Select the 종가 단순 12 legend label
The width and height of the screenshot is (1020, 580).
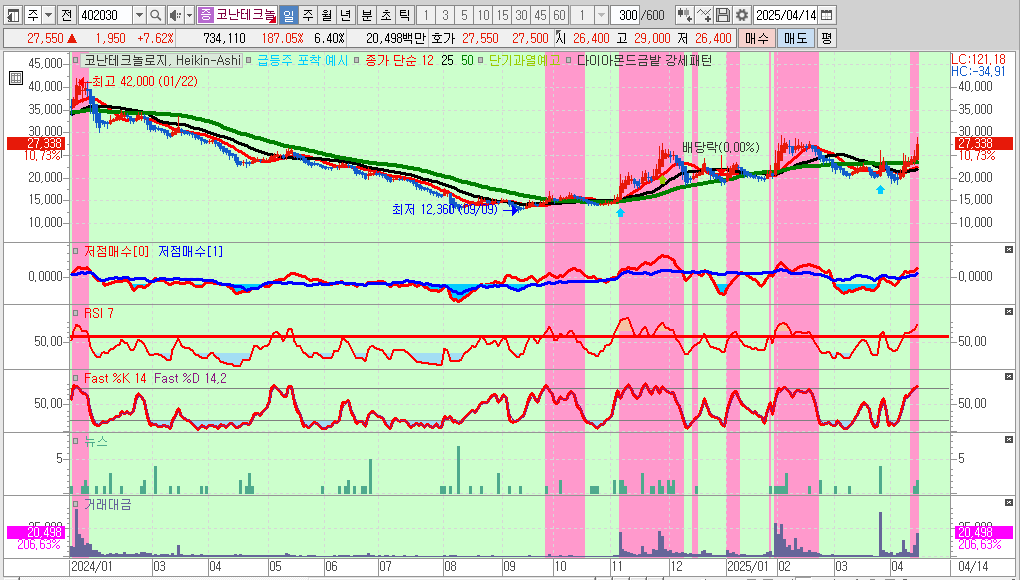(399, 60)
